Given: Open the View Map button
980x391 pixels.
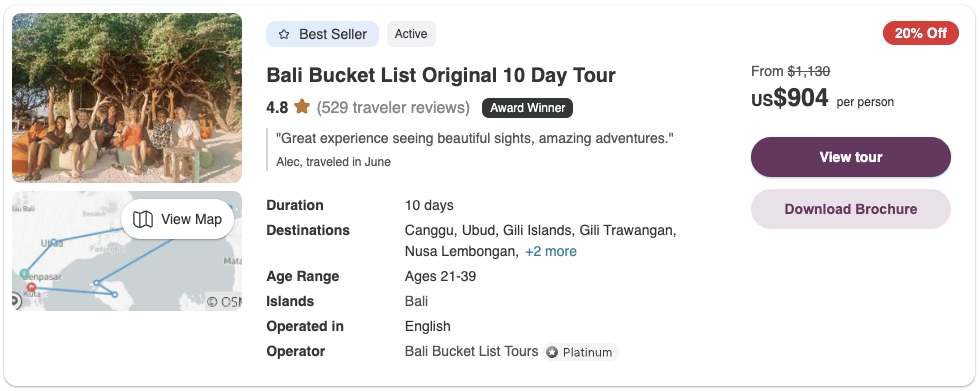Looking at the screenshot, I should click(178, 219).
